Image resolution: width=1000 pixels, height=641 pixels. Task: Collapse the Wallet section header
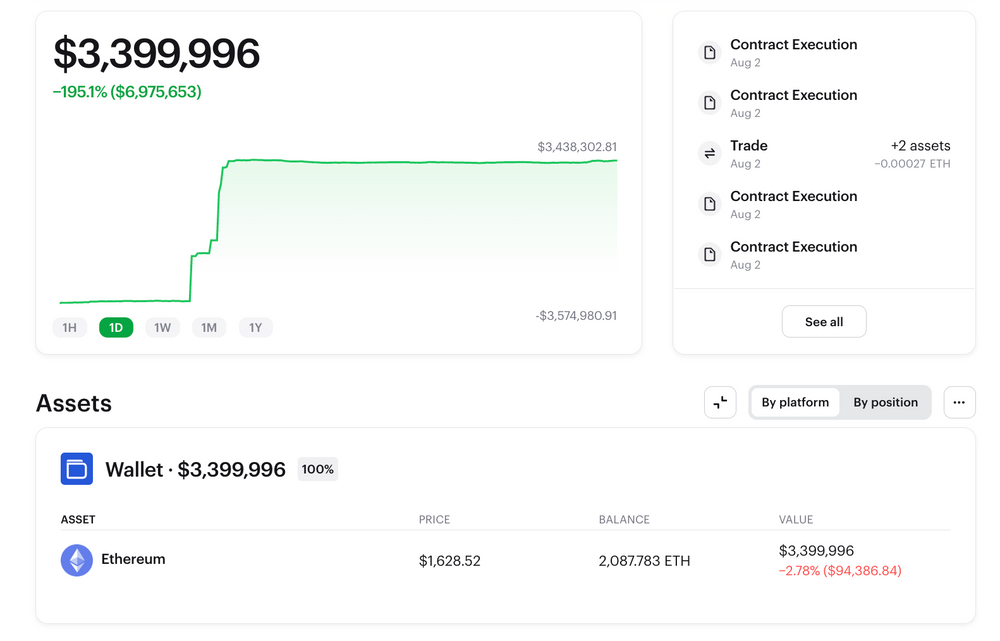click(x=195, y=469)
